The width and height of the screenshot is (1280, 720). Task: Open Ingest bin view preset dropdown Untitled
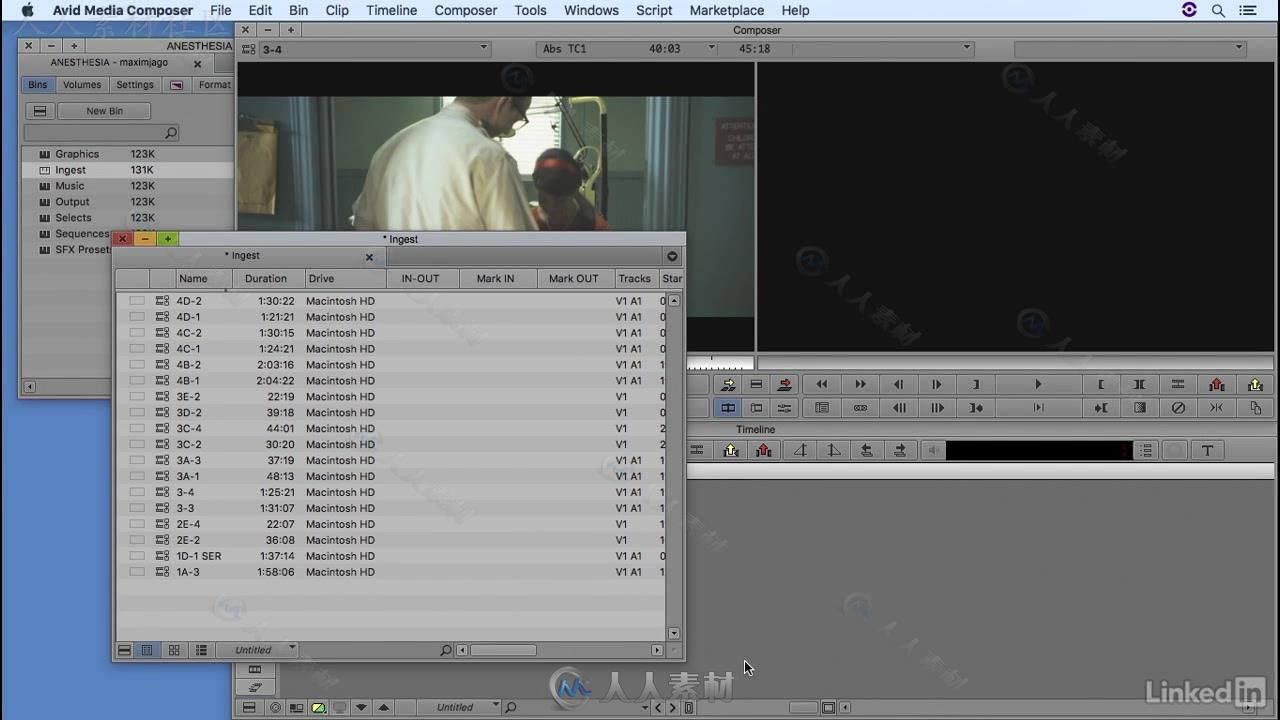click(x=258, y=650)
